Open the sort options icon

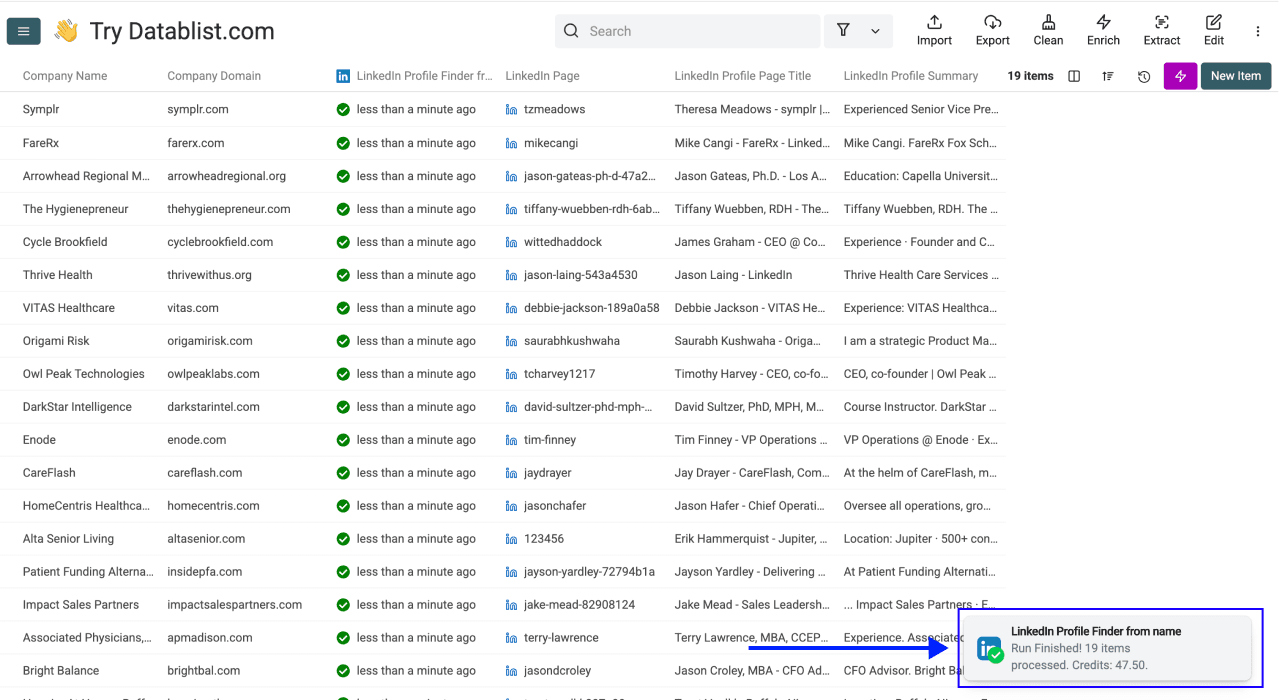[1108, 75]
